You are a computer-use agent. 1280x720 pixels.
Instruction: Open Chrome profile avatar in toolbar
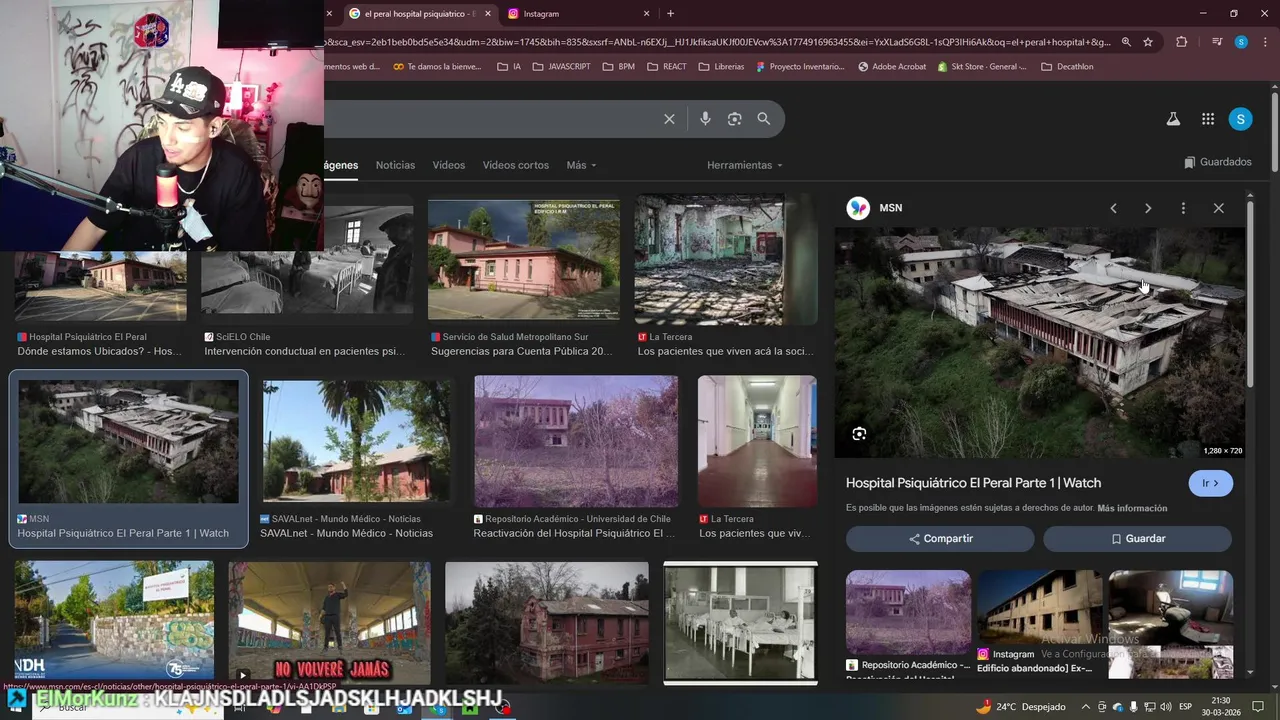(x=1241, y=42)
